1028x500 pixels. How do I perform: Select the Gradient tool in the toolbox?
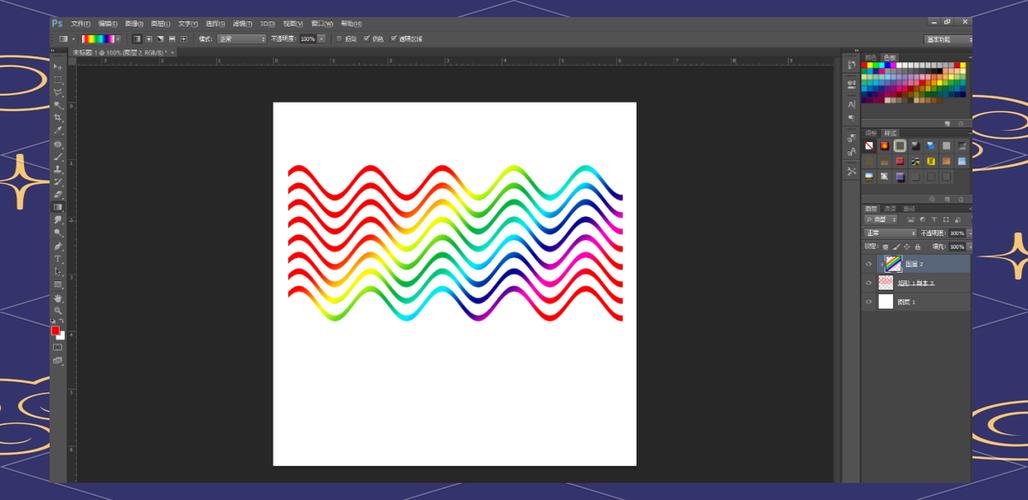click(x=58, y=207)
